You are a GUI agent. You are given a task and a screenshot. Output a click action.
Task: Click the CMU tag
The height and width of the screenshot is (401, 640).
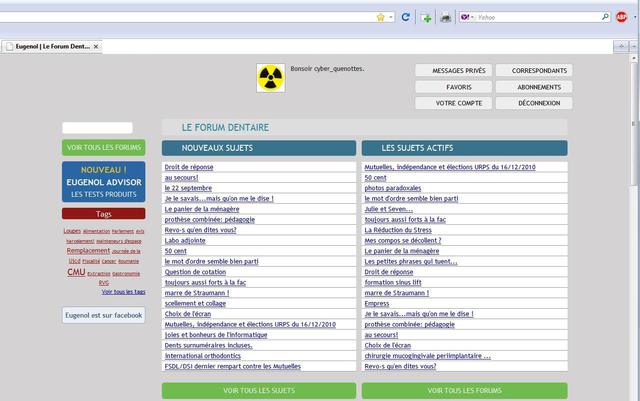pos(76,272)
